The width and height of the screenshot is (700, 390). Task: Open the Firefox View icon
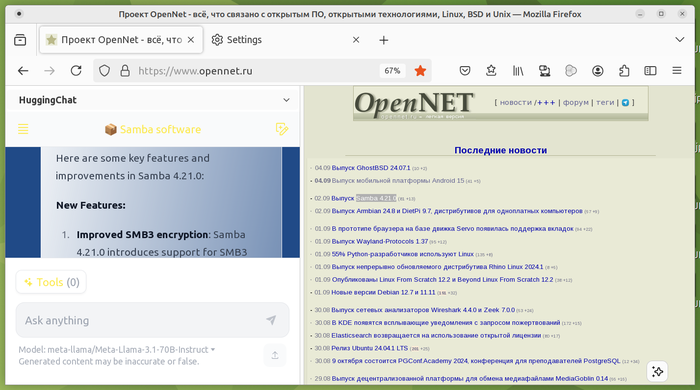(20, 40)
